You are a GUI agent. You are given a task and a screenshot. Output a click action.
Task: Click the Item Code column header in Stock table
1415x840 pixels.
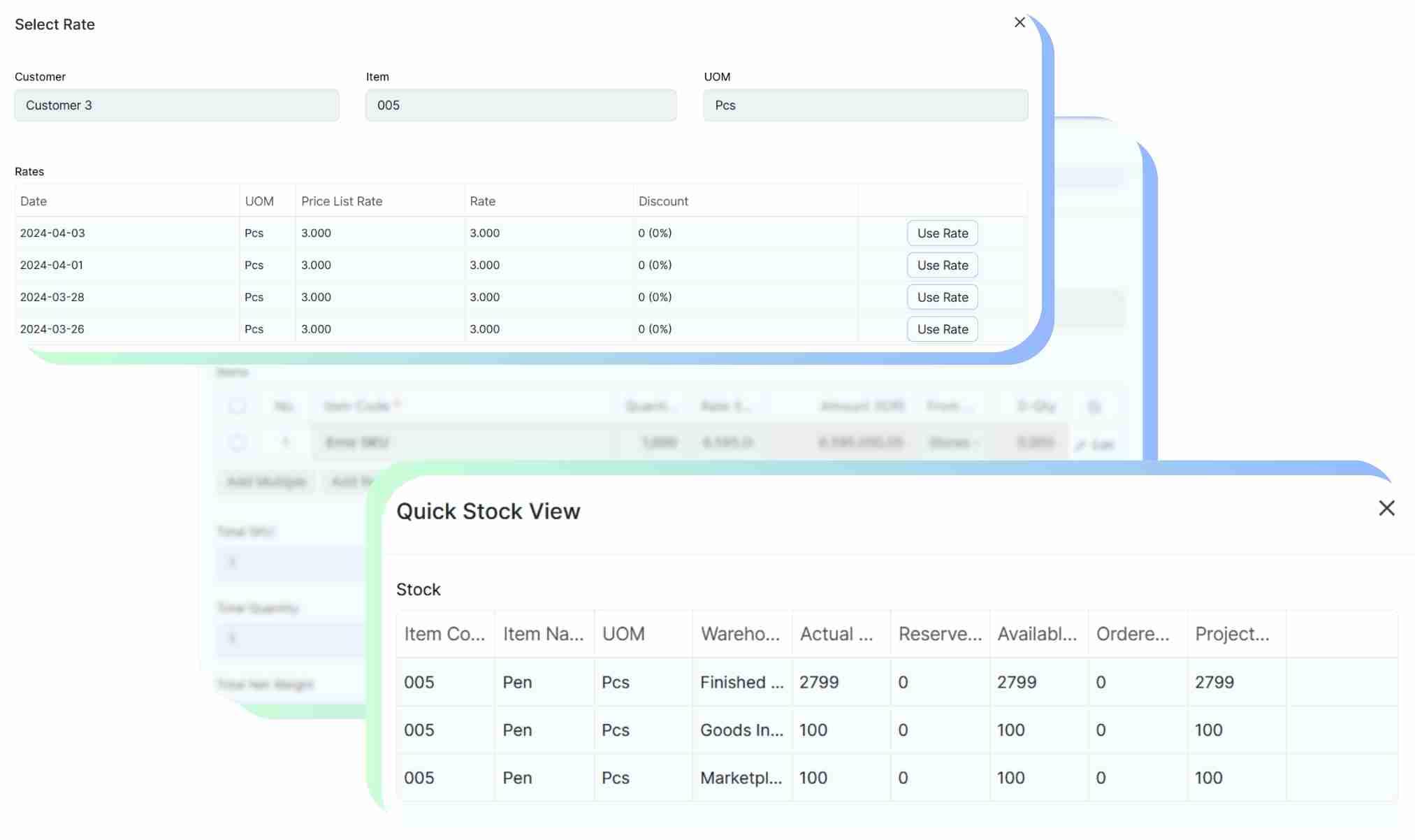[x=445, y=633]
